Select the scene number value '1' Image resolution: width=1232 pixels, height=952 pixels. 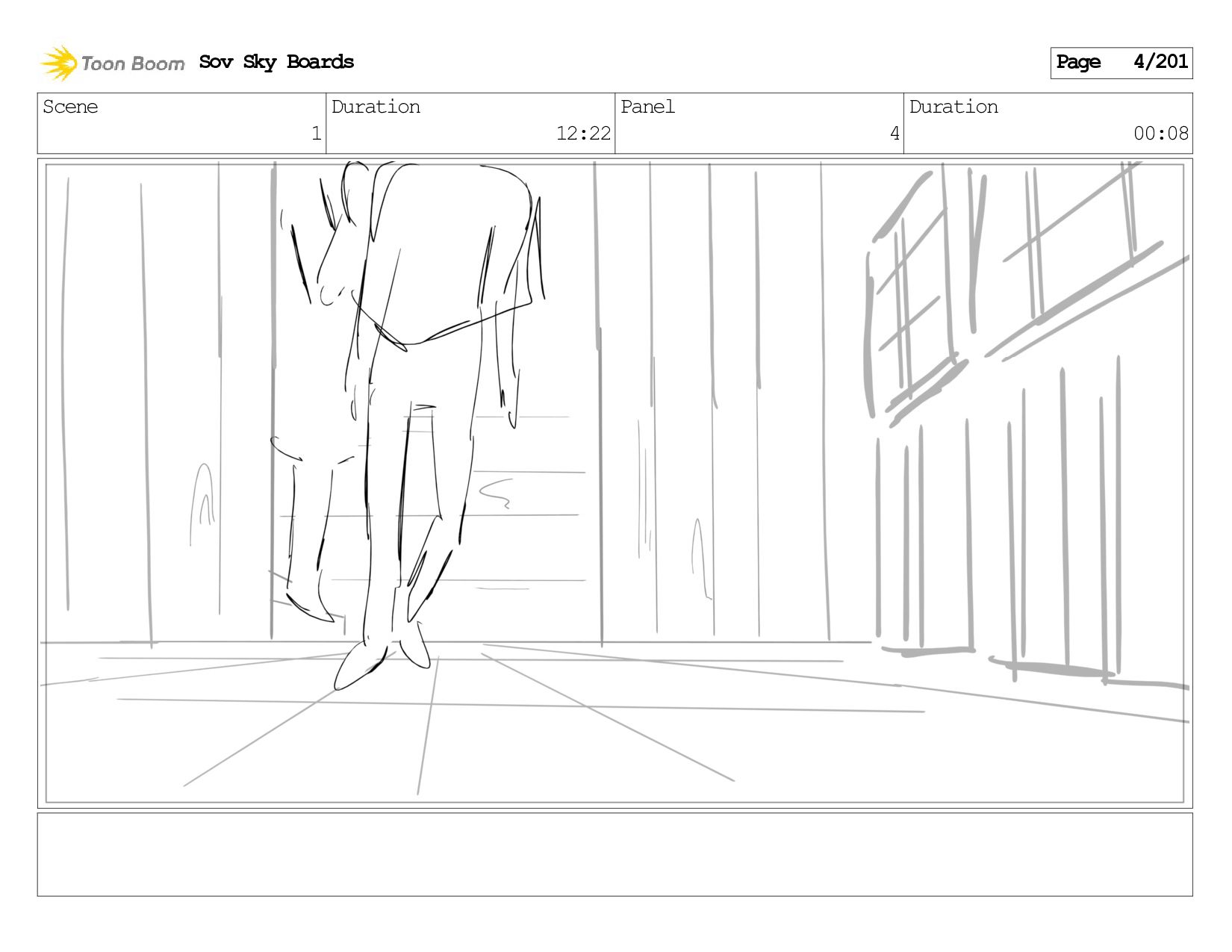click(316, 134)
